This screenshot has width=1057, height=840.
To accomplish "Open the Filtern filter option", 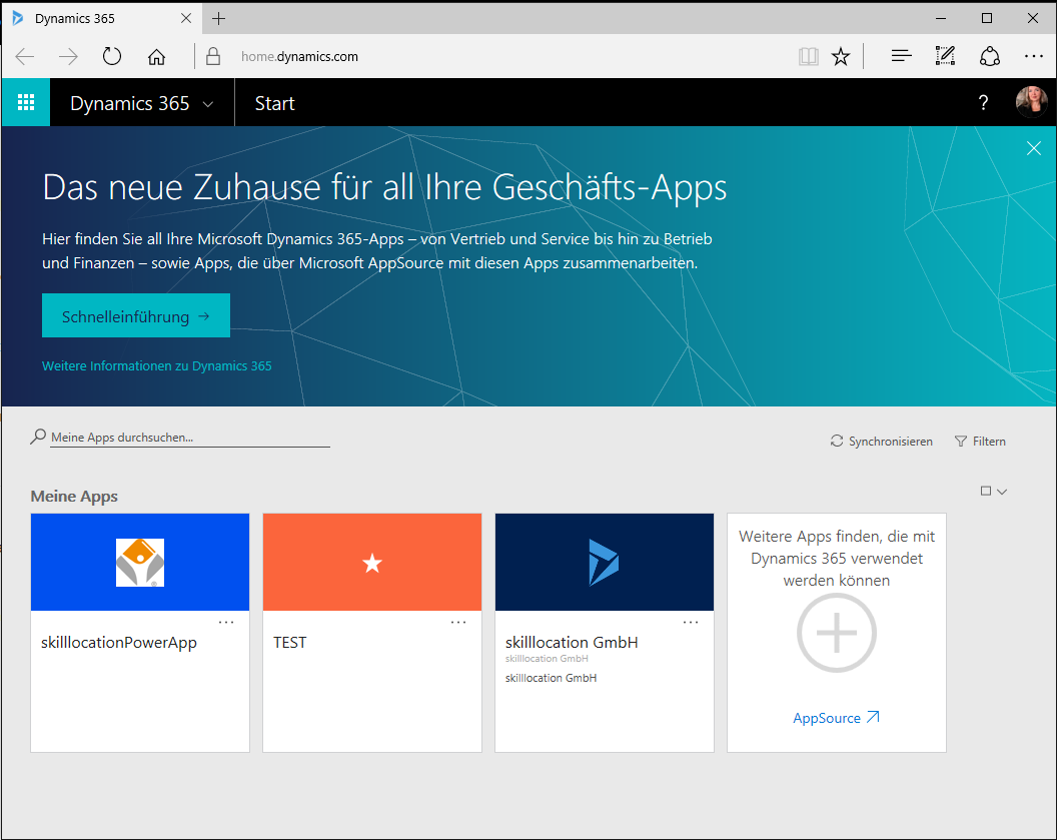I will [980, 441].
